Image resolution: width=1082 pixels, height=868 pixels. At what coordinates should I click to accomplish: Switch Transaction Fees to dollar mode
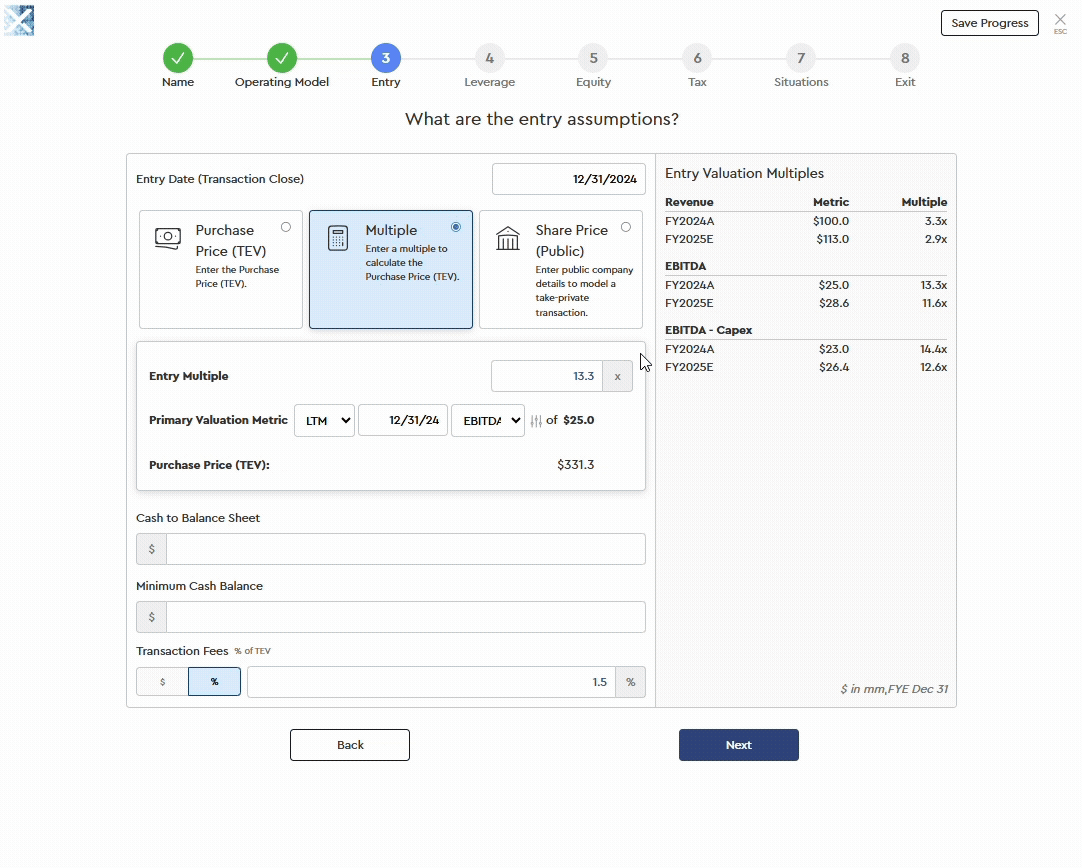point(162,682)
